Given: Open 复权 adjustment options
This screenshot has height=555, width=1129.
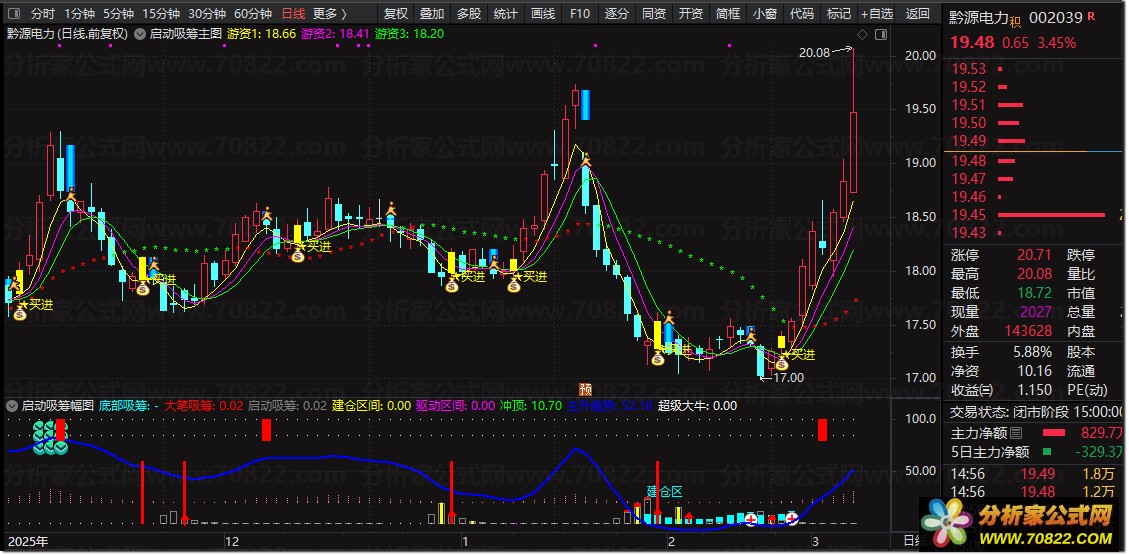Looking at the screenshot, I should pos(396,14).
